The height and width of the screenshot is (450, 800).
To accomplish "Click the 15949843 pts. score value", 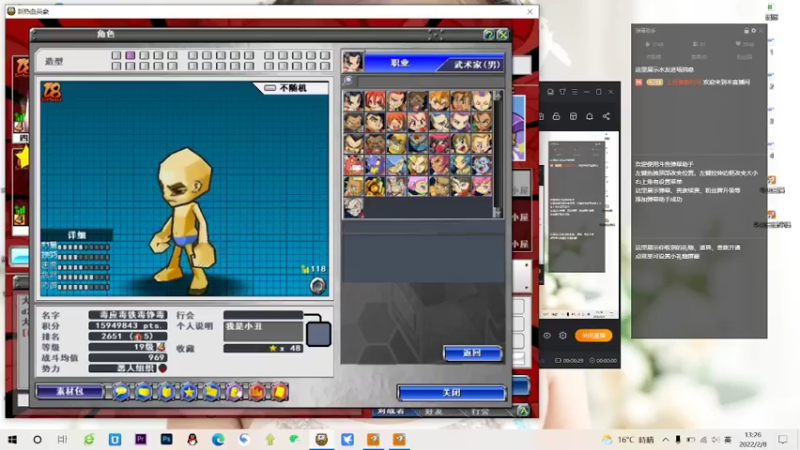I will click(x=128, y=326).
